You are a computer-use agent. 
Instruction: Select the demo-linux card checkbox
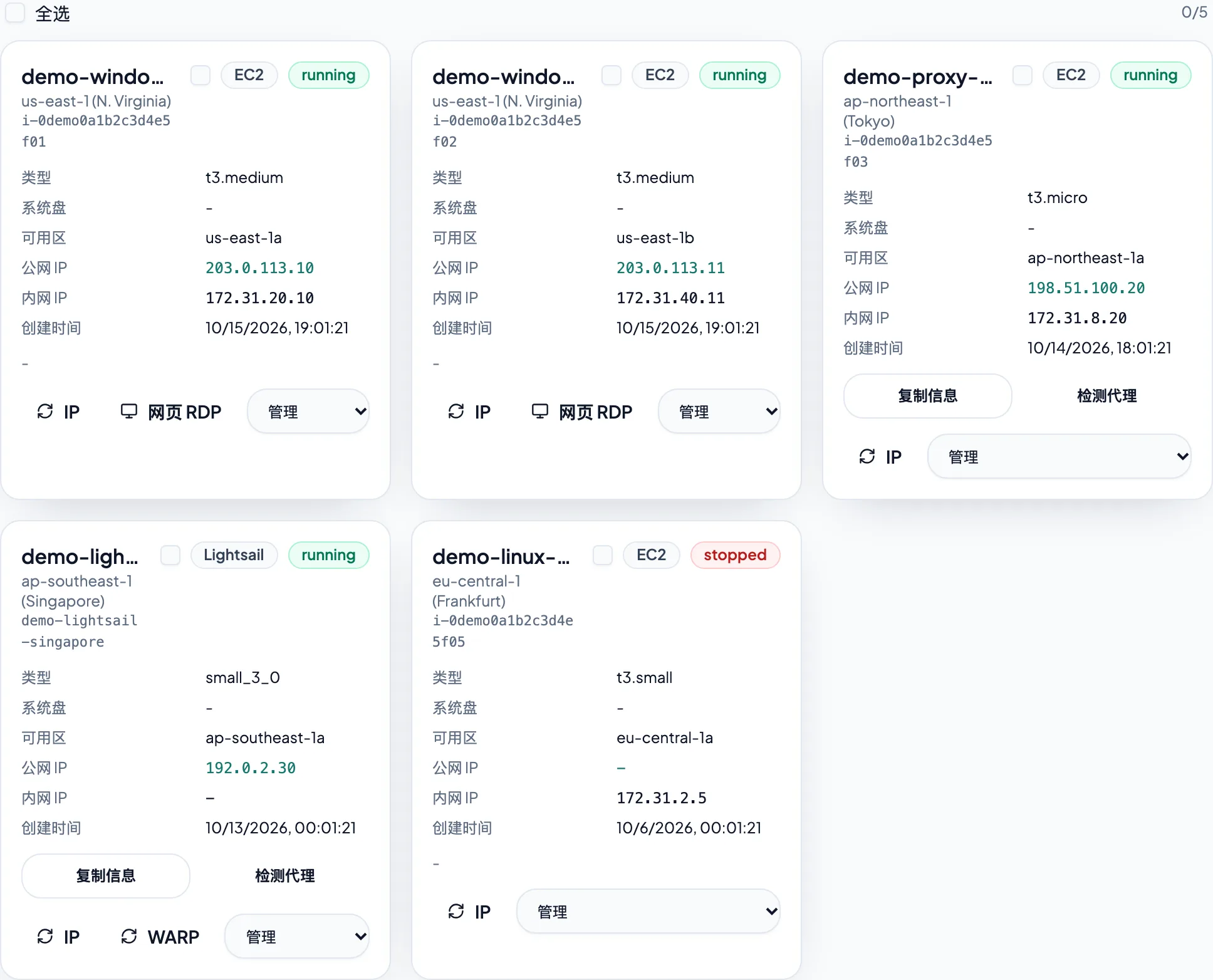click(603, 555)
